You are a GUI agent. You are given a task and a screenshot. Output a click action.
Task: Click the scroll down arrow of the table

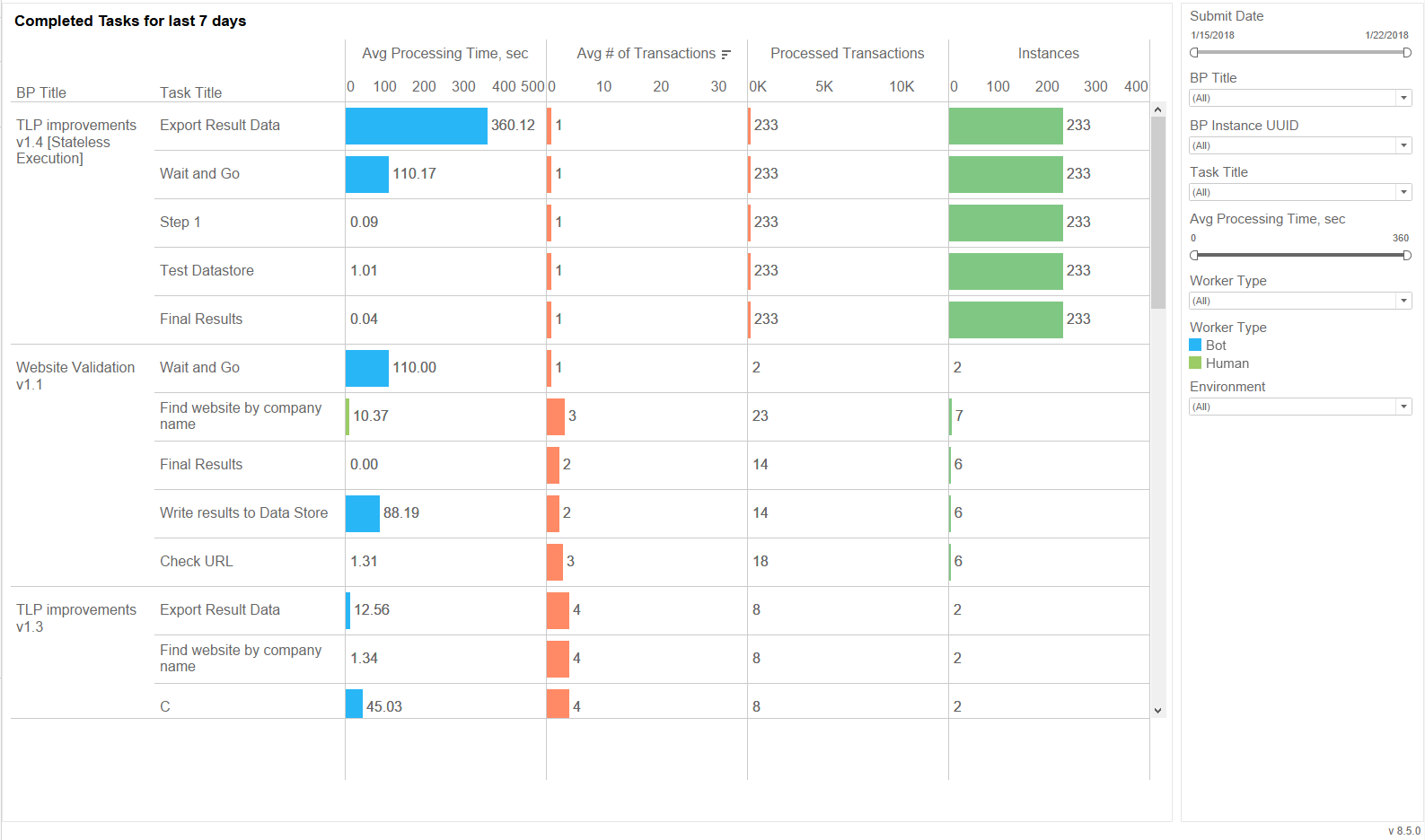coord(1157,710)
